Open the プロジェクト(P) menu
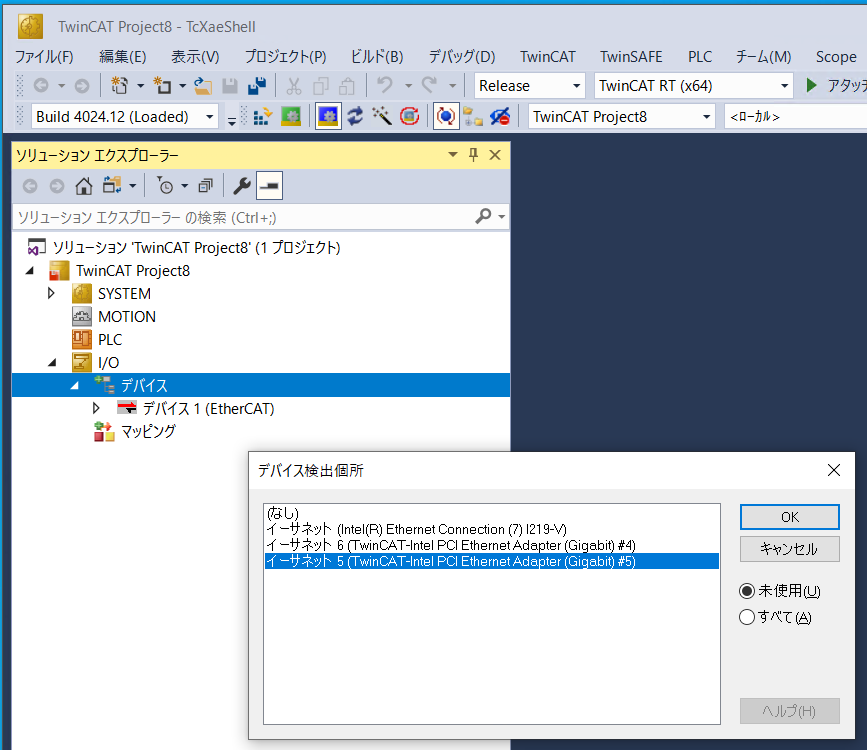The width and height of the screenshot is (867, 750). coord(285,56)
